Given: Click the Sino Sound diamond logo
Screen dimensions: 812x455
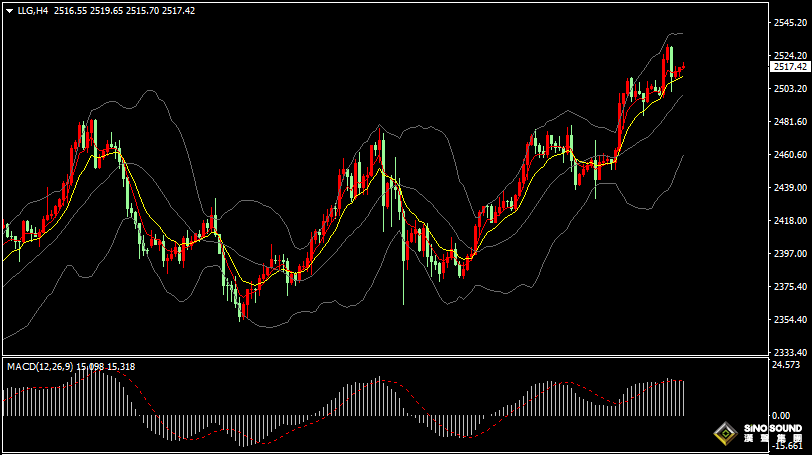Looking at the screenshot, I should click(724, 434).
